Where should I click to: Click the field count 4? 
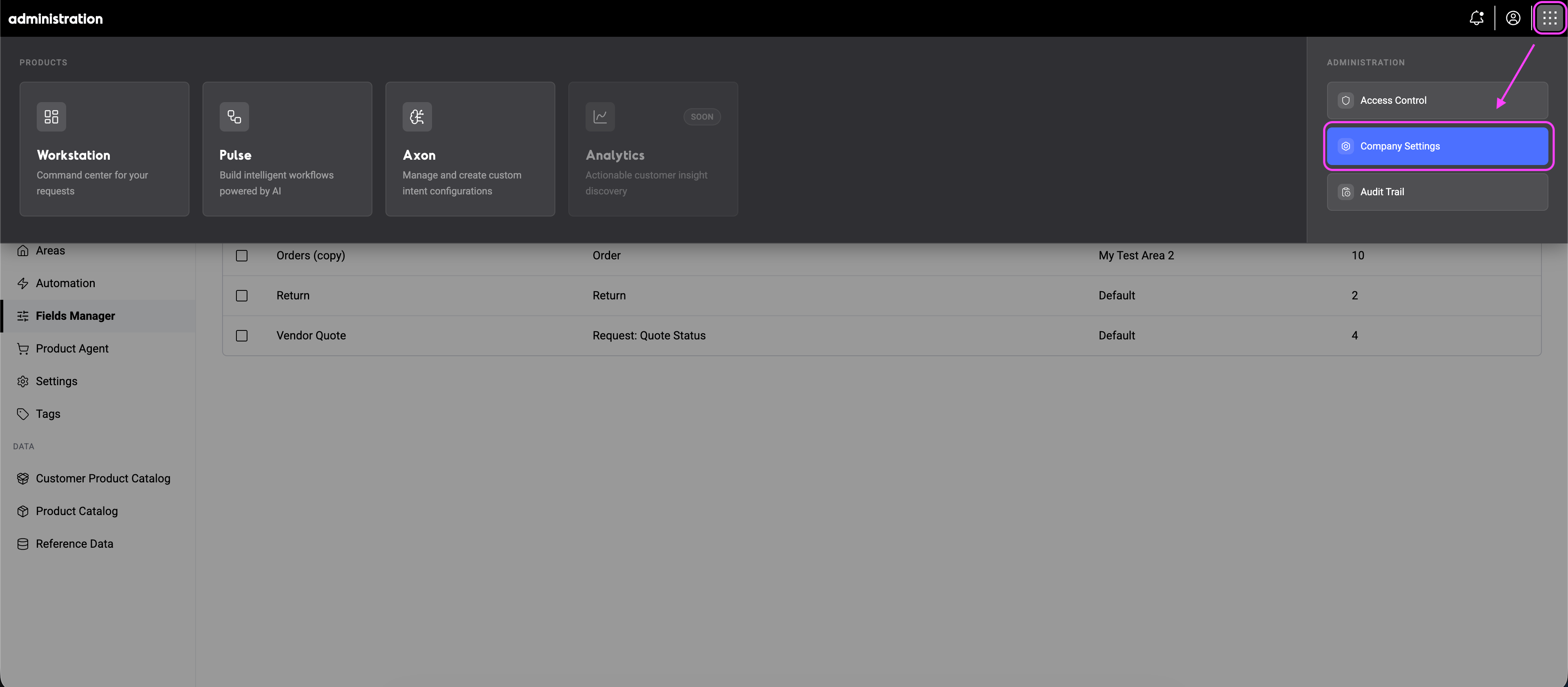click(x=1354, y=336)
